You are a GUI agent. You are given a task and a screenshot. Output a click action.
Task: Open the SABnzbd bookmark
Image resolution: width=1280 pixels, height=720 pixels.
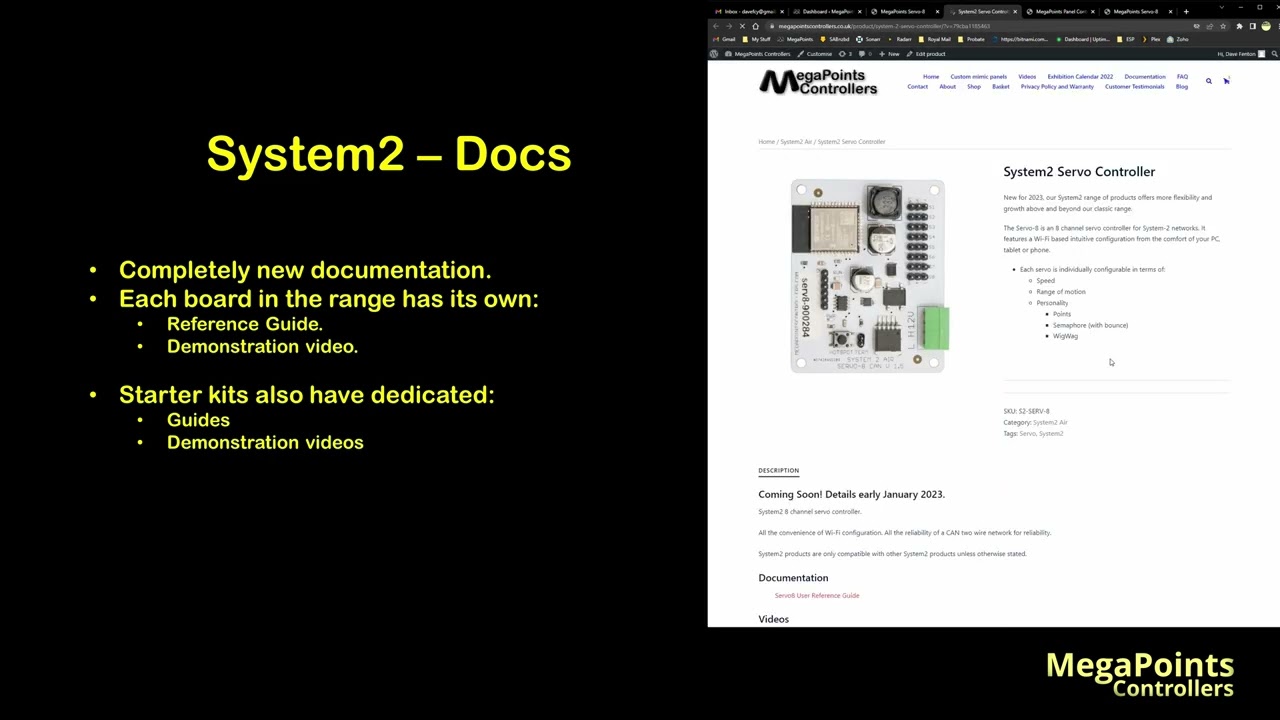[x=834, y=39]
